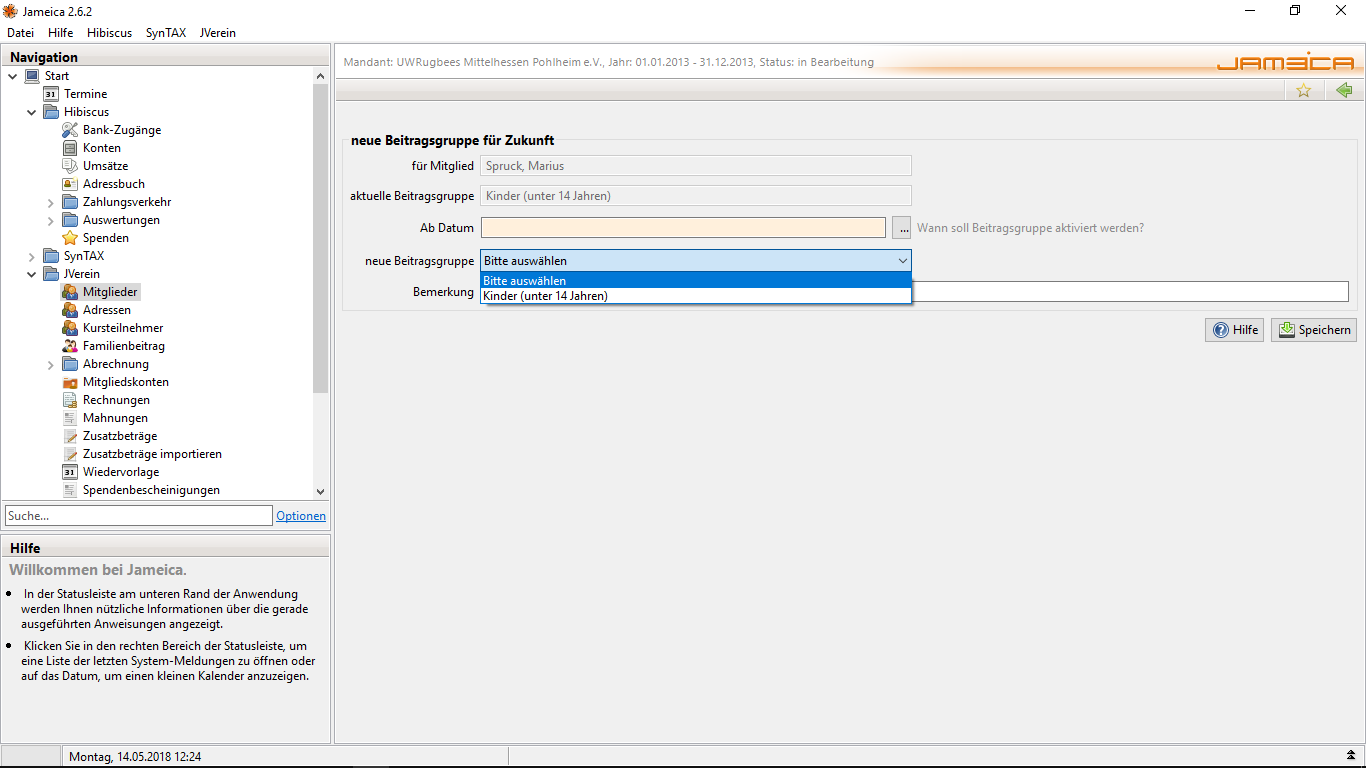This screenshot has height=768, width=1366.
Task: Collapse the JVerein tree node
Action: click(32, 274)
